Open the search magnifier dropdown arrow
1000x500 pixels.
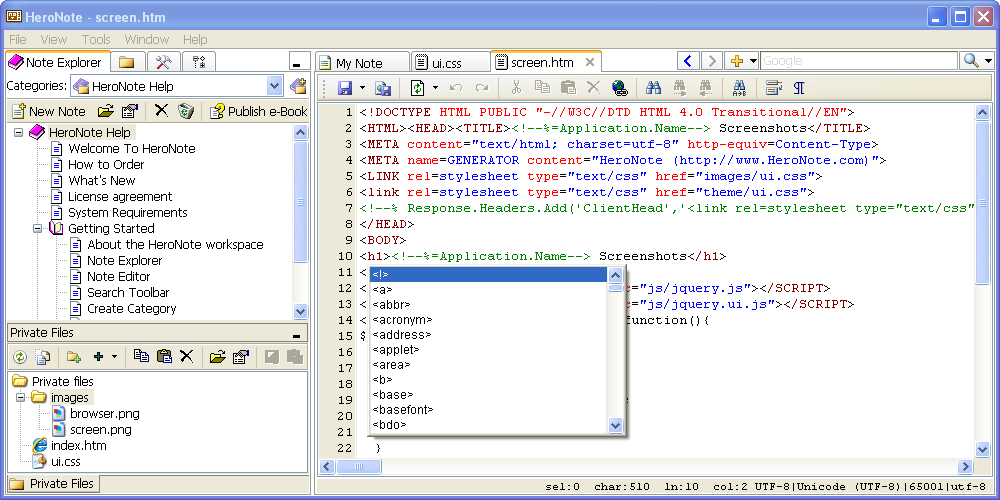coord(988,61)
